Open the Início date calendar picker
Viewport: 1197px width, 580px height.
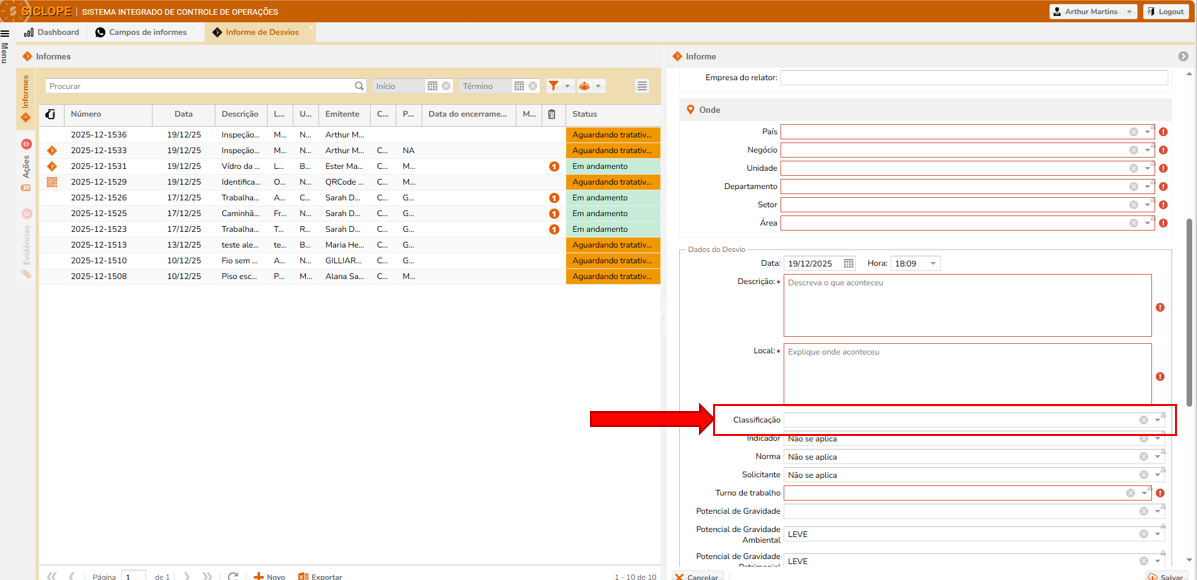pyautogui.click(x=432, y=86)
